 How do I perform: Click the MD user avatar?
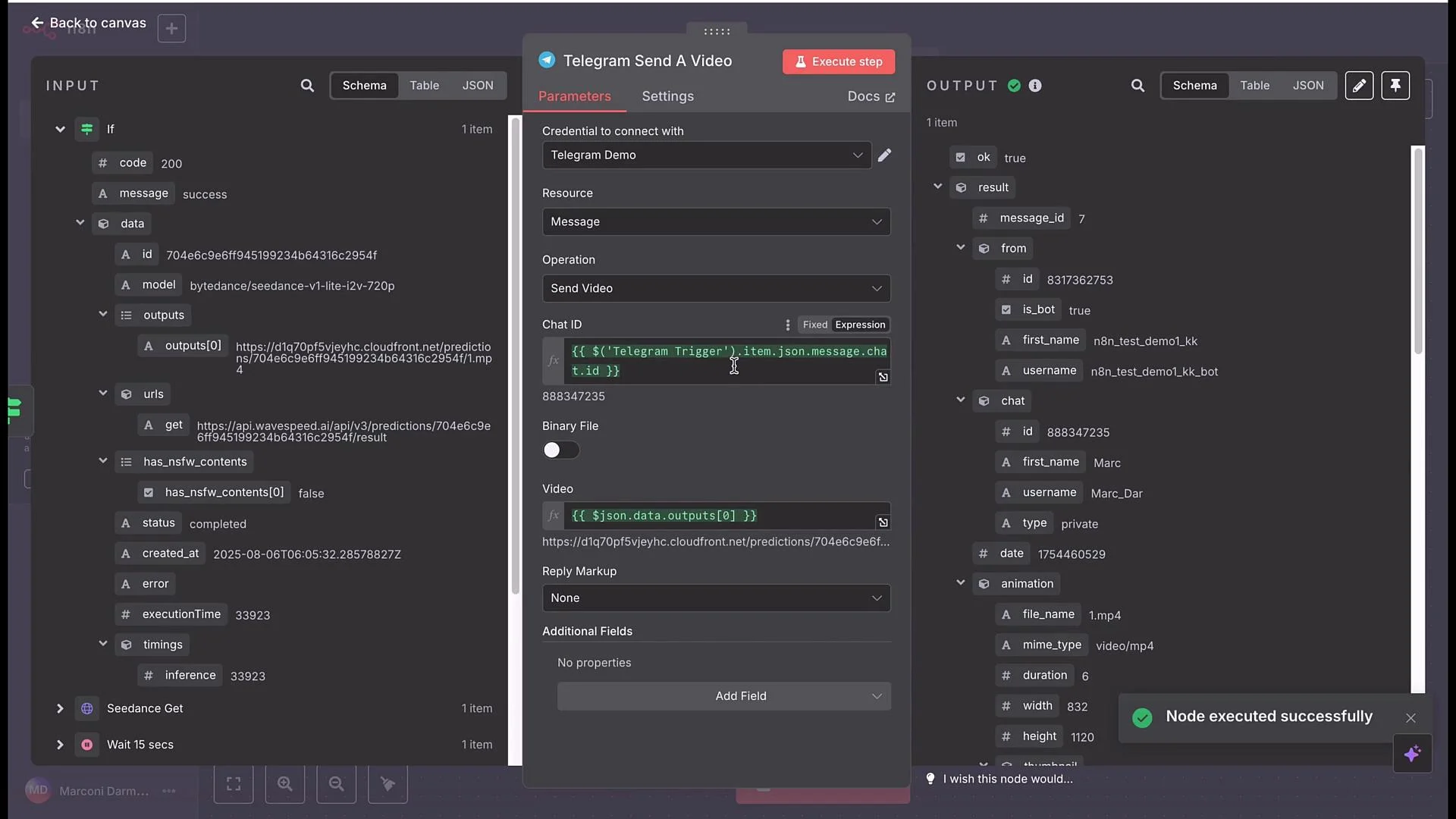38,790
